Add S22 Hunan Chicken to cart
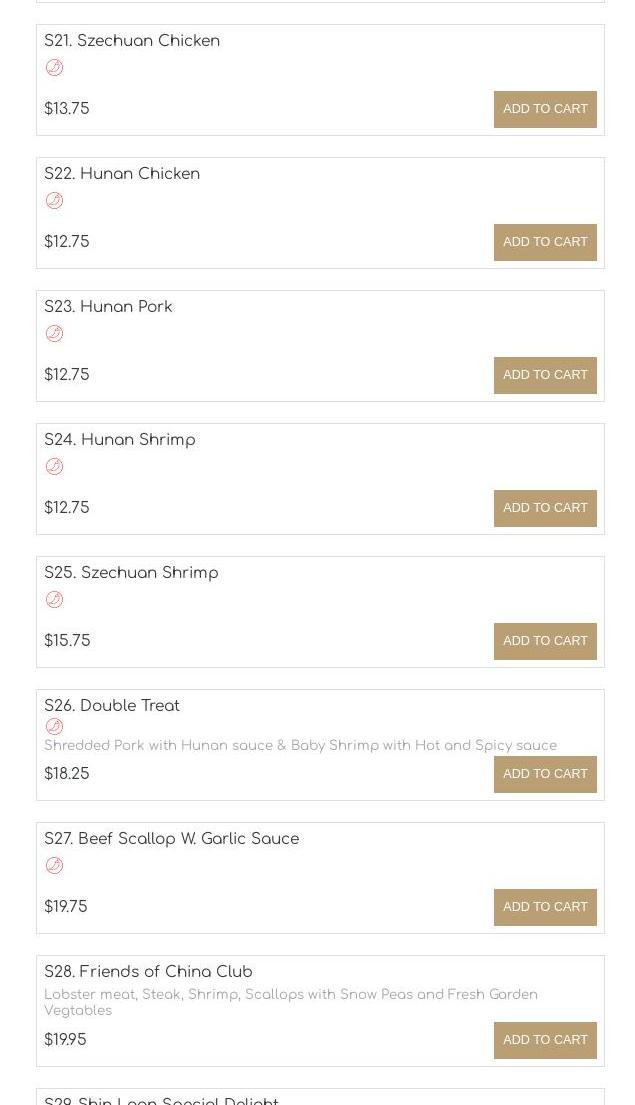 point(545,242)
